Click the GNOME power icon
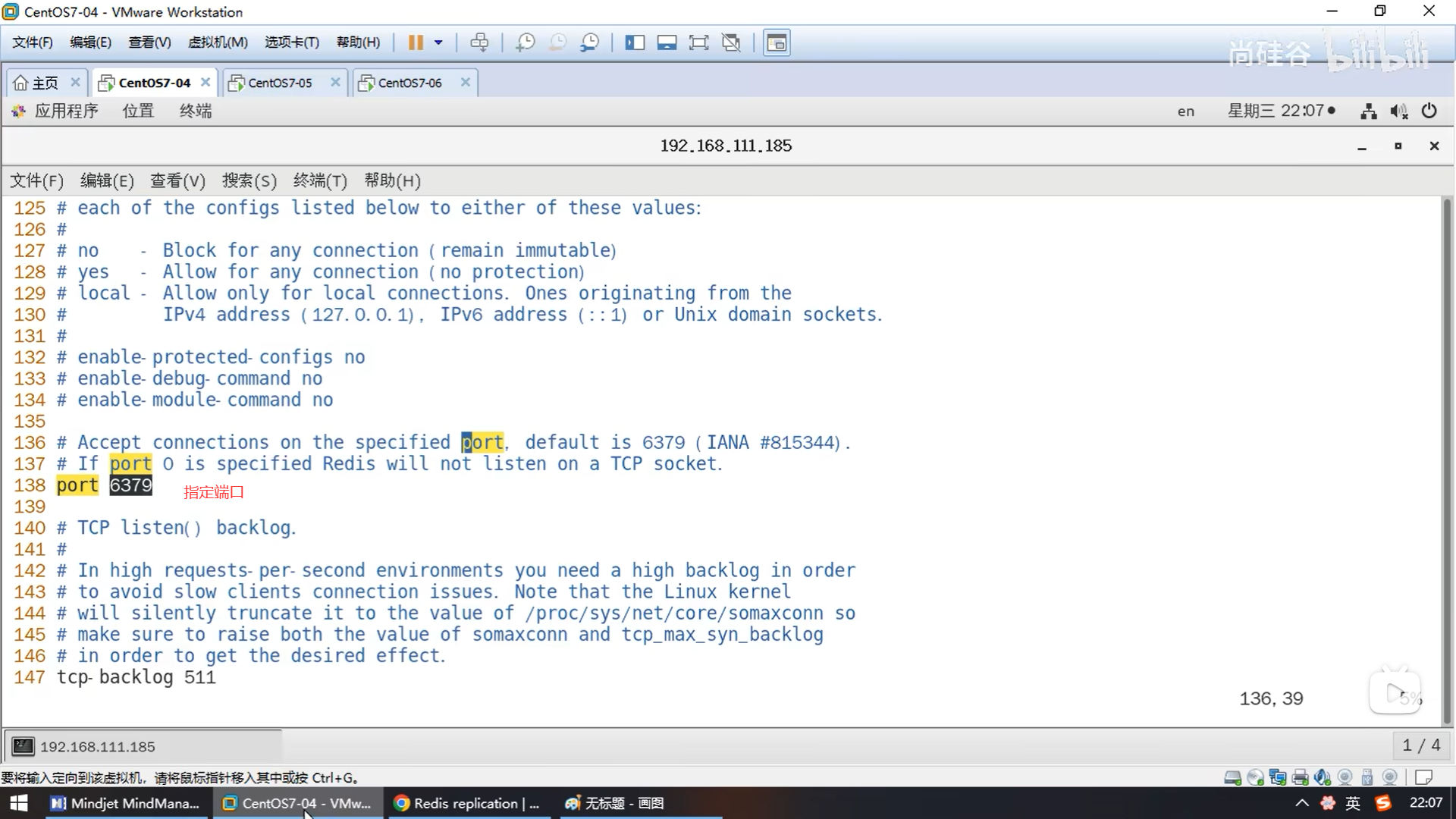 (x=1429, y=111)
